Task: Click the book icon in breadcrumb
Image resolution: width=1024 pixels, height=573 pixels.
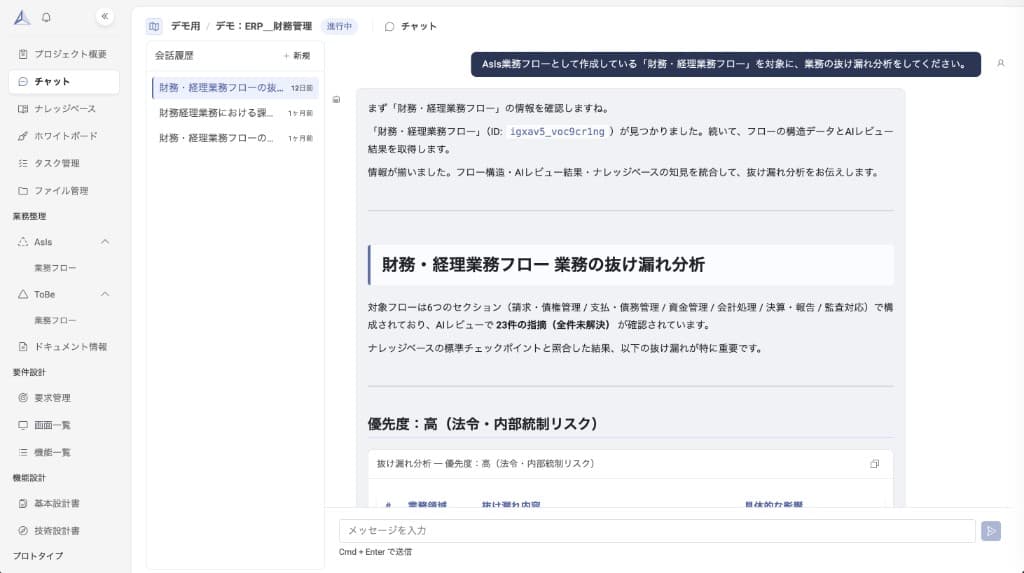Action: 154,26
